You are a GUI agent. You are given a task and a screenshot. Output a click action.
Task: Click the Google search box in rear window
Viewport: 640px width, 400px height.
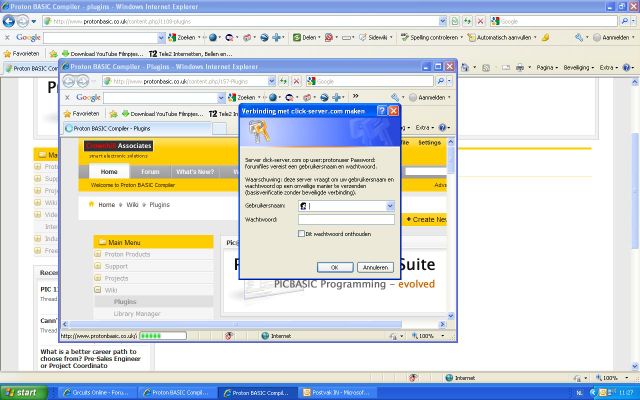(x=553, y=21)
